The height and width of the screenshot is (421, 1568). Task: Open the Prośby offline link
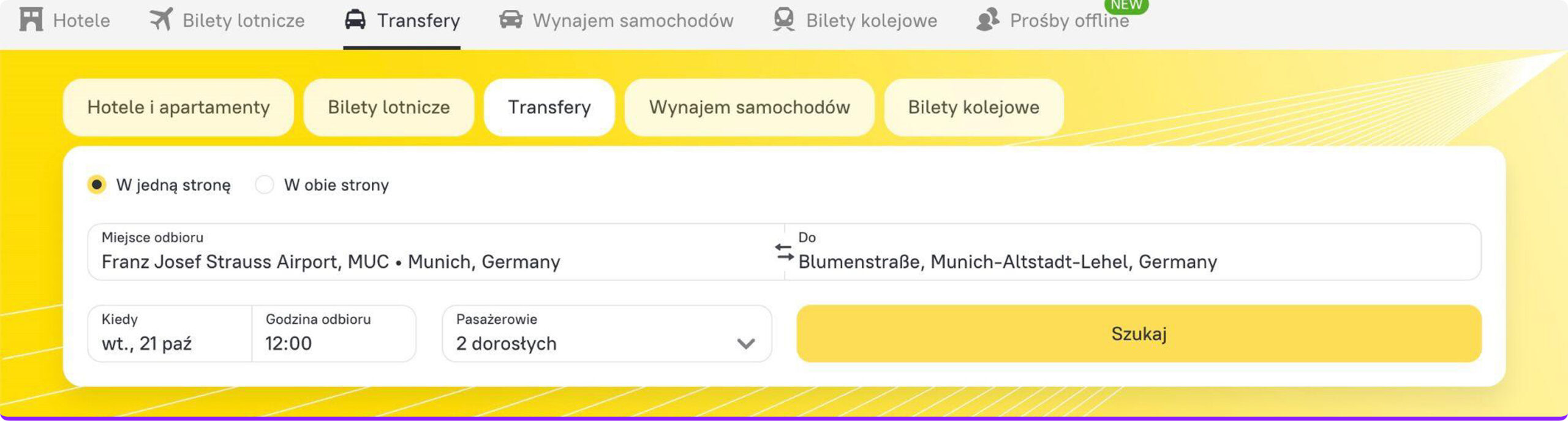click(x=1069, y=21)
